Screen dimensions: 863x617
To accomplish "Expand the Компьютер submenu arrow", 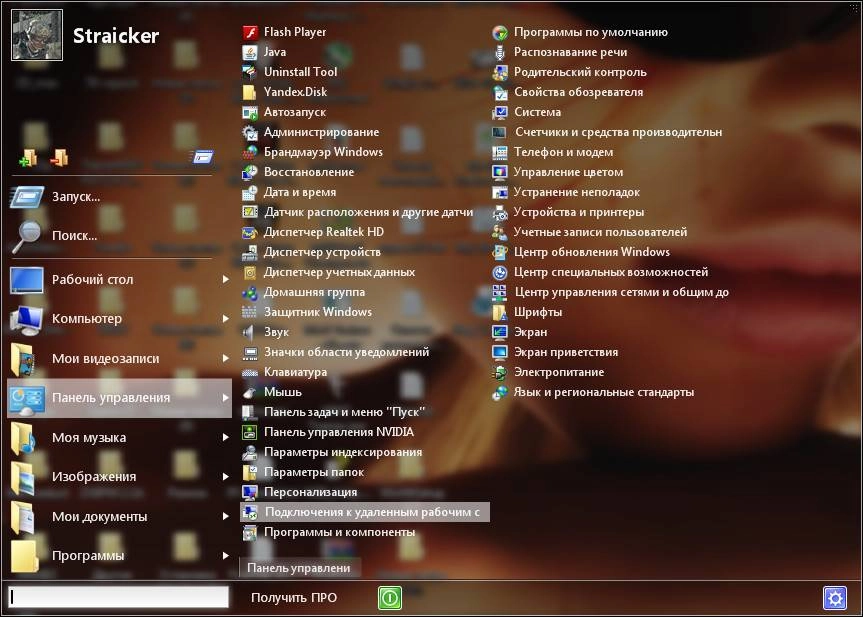I will click(225, 319).
